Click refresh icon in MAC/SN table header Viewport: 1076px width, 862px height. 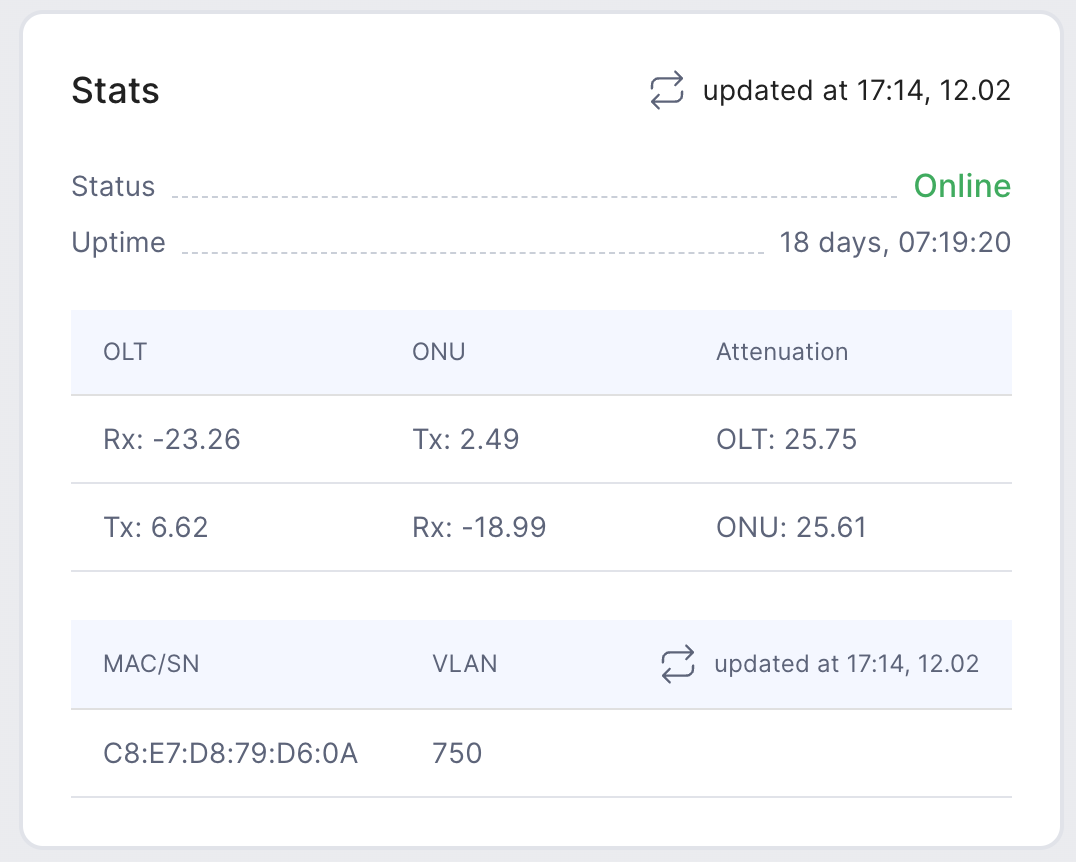[x=677, y=664]
